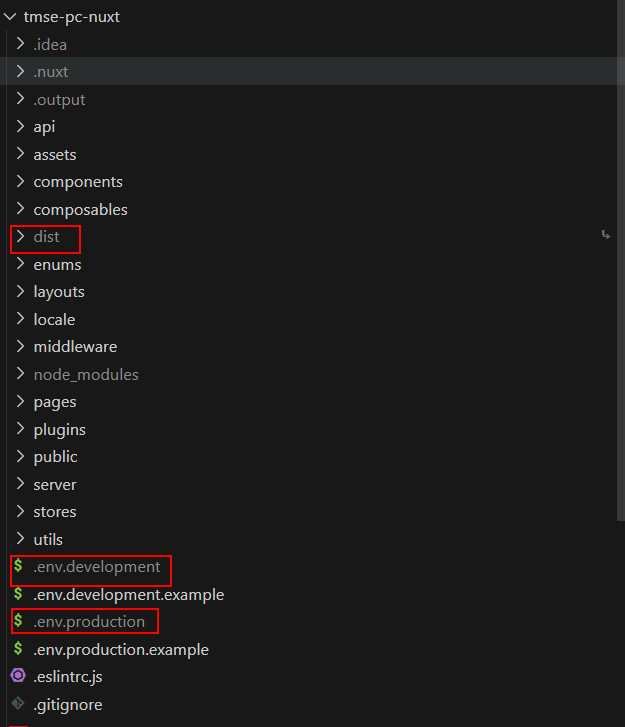Screen dimensions: 625x727
Task: Expand the server folder chevron
Action: click(x=21, y=484)
